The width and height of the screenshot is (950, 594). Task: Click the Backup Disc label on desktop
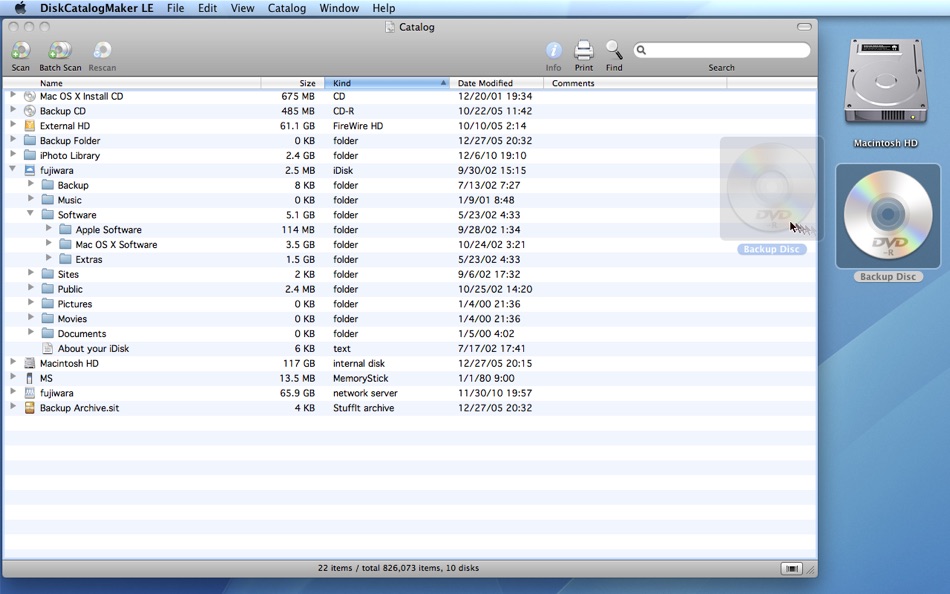click(x=888, y=276)
